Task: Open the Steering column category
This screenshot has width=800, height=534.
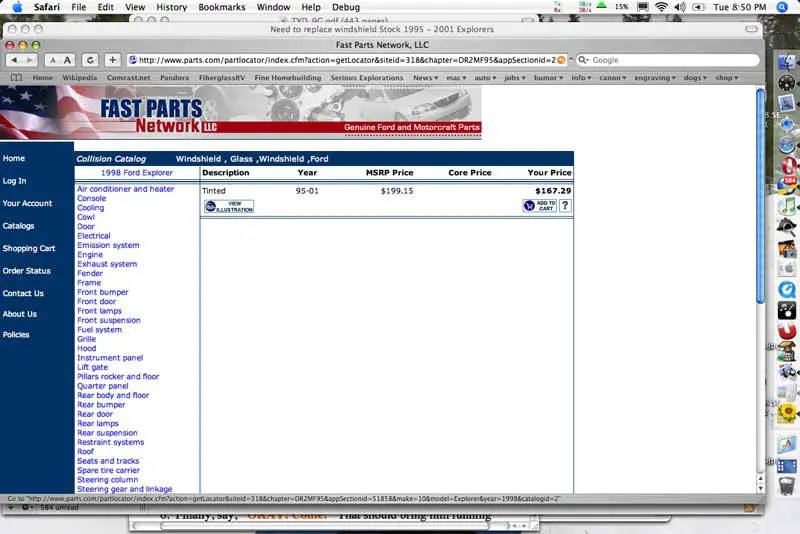Action: tap(108, 480)
